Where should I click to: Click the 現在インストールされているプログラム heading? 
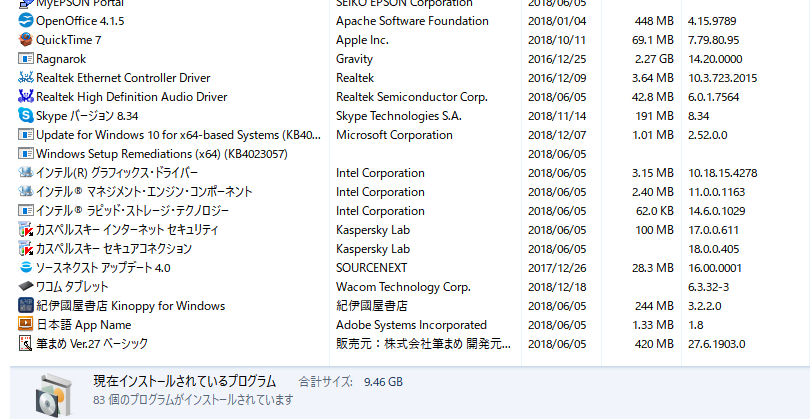[184, 381]
